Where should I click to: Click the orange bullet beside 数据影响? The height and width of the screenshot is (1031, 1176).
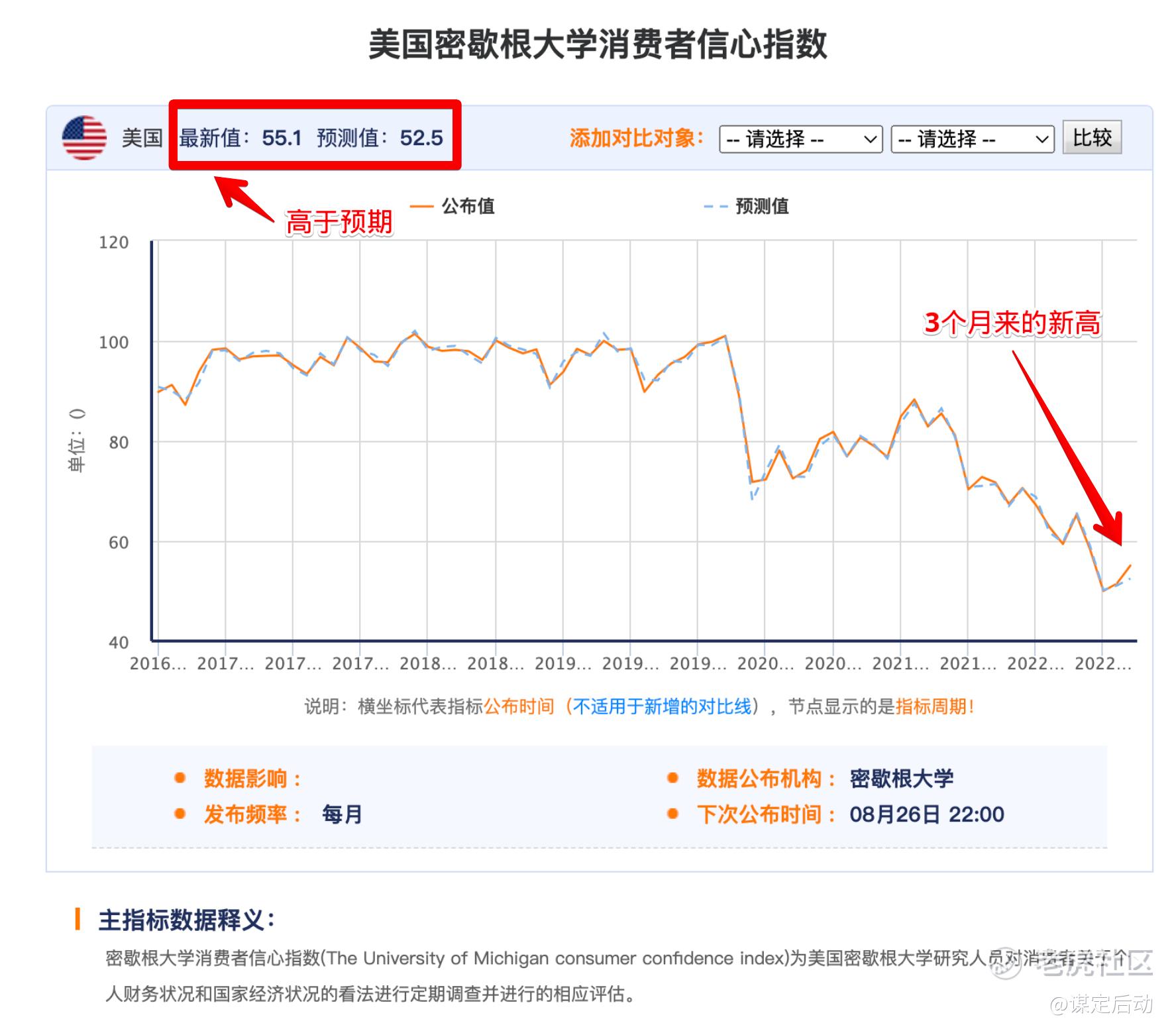coord(180,778)
